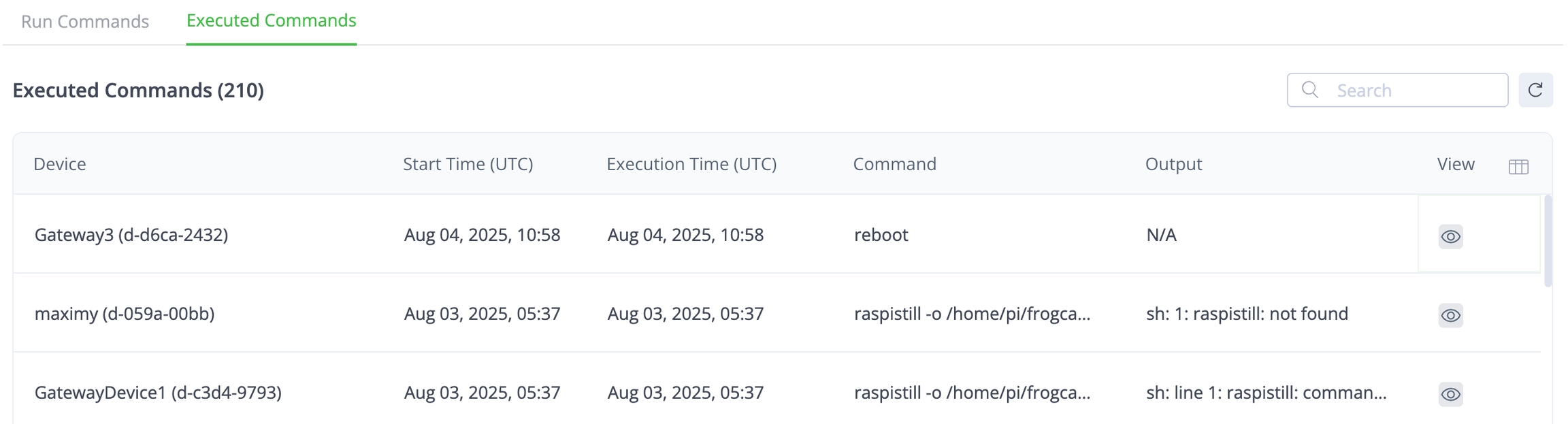This screenshot has width=1568, height=424.
Task: Focus the Search input field
Action: click(1416, 91)
